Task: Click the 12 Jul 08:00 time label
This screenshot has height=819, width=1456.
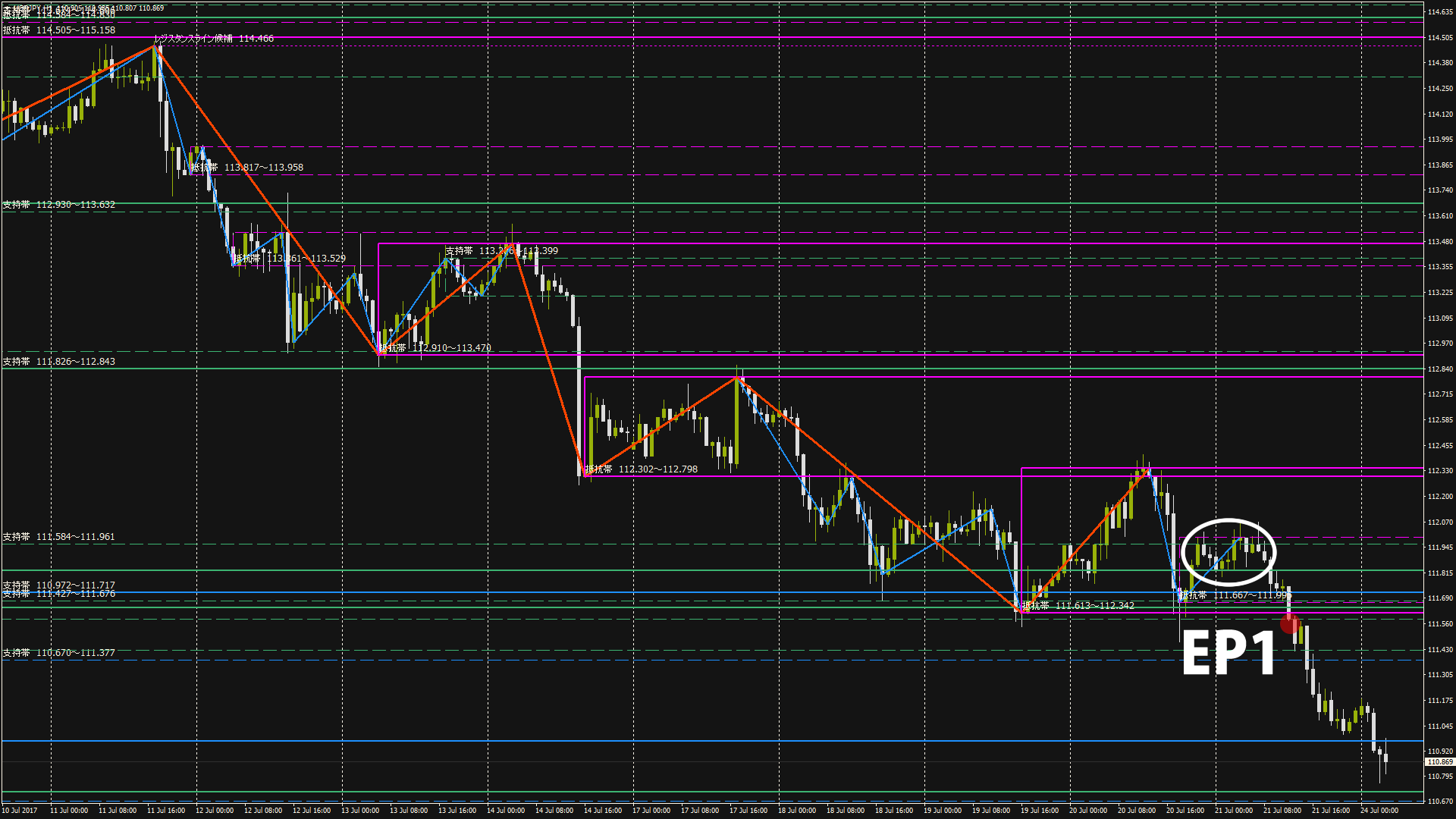Action: [263, 811]
